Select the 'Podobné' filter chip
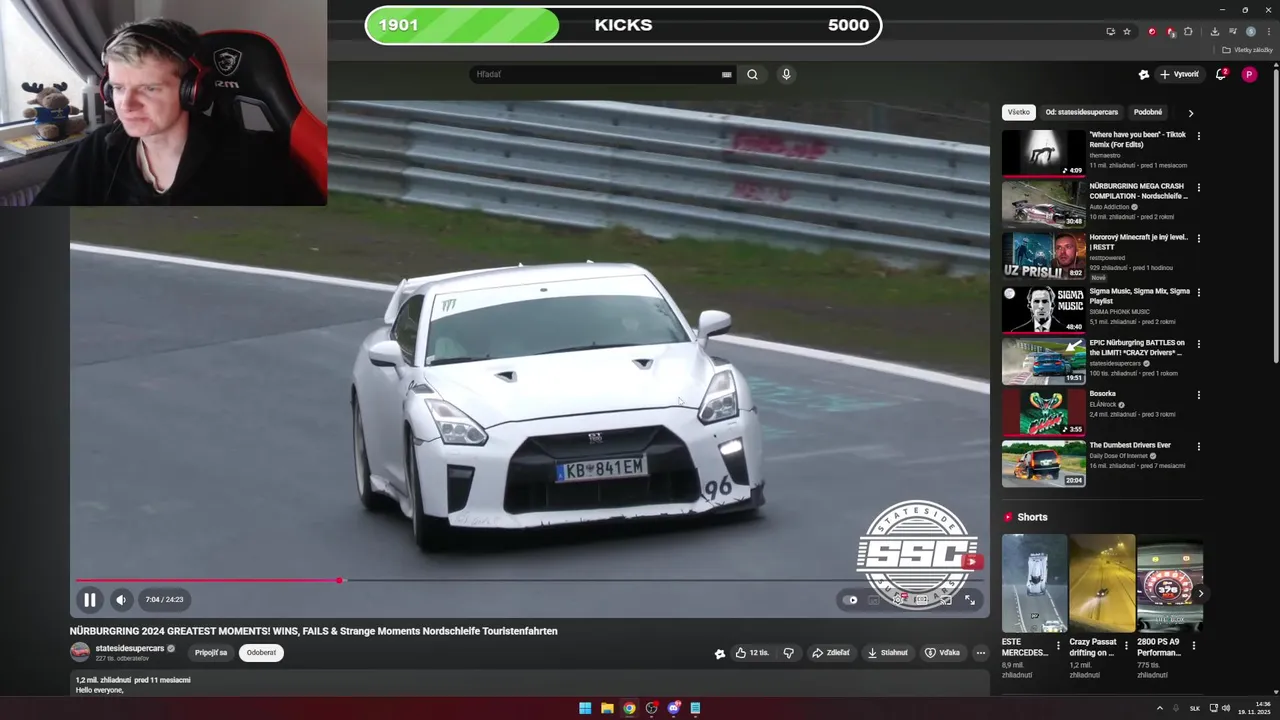Viewport: 1280px width, 720px height. (x=1148, y=112)
